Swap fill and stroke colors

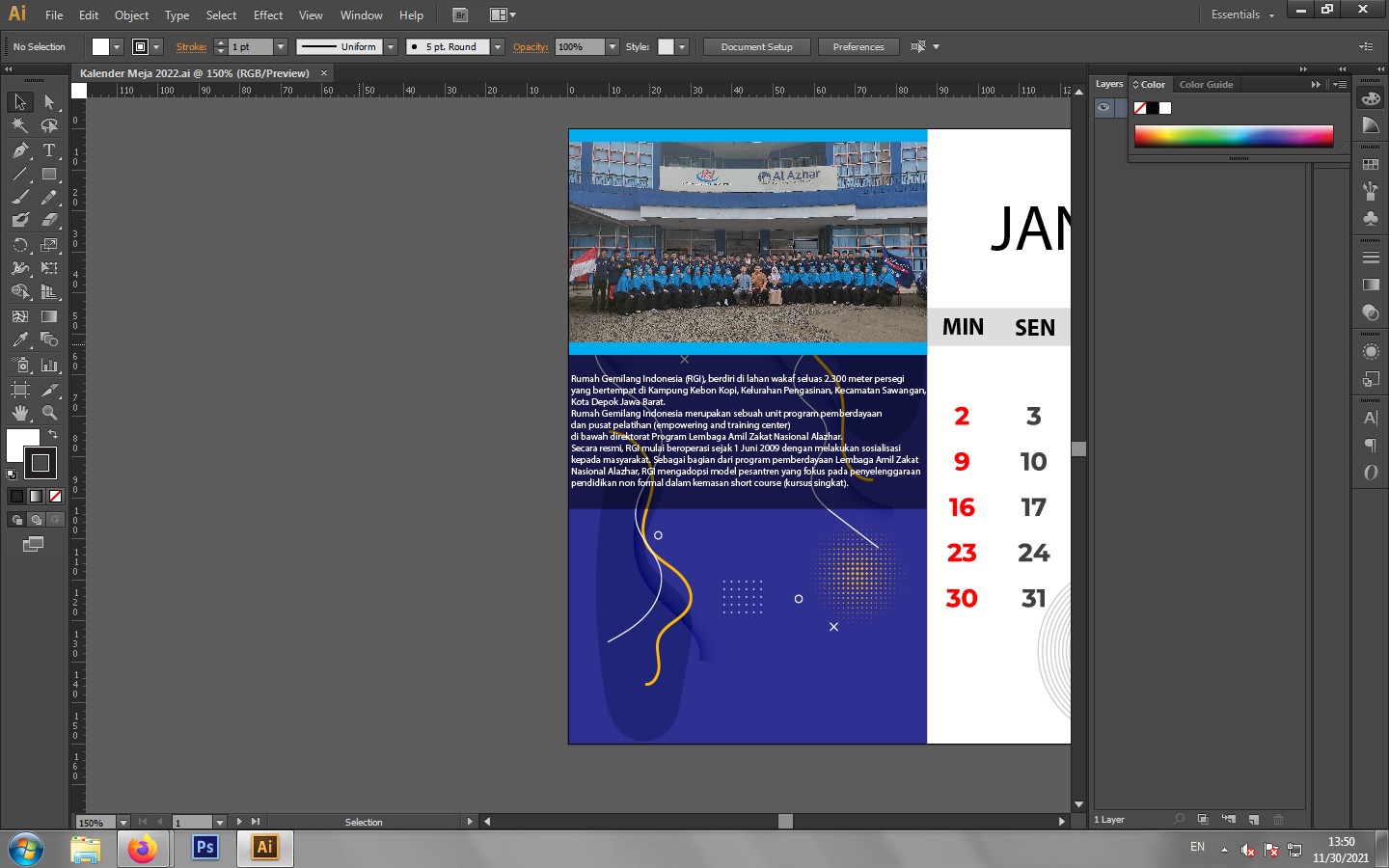[53, 435]
